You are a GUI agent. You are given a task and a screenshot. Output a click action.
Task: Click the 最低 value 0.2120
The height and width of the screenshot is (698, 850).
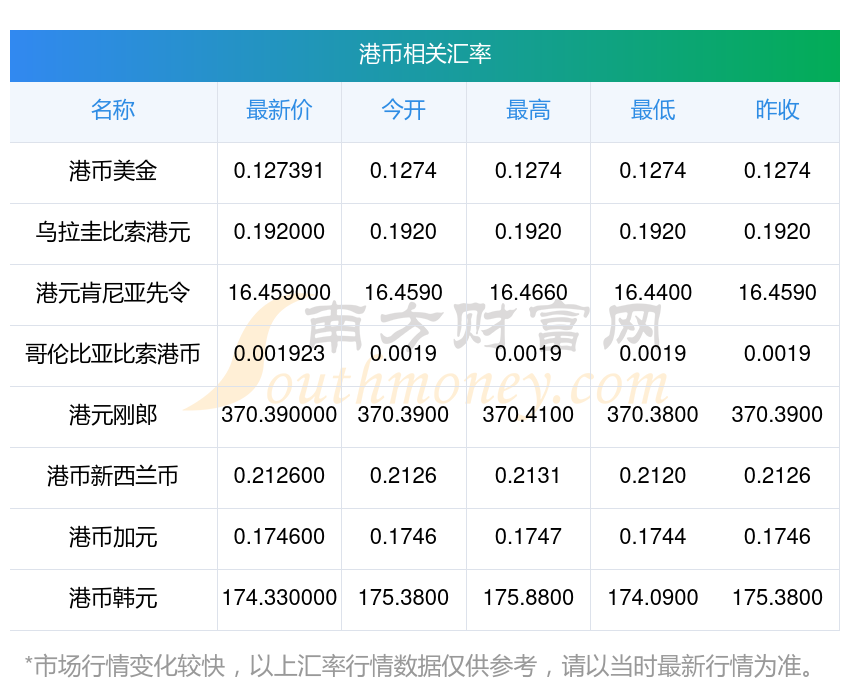(x=653, y=476)
